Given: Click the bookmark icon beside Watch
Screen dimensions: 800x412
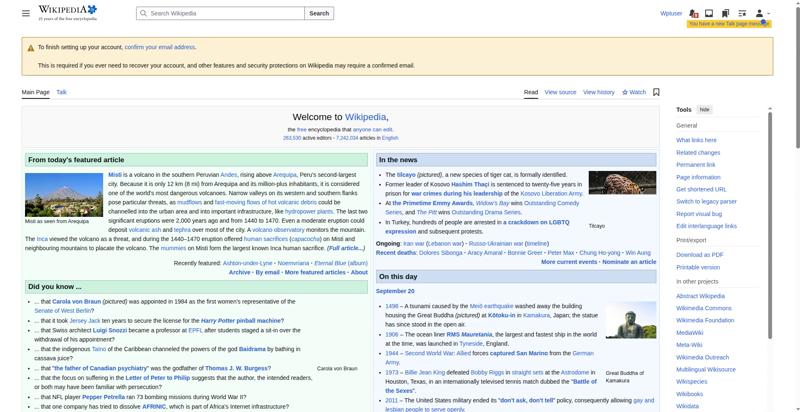Looking at the screenshot, I should pos(656,92).
